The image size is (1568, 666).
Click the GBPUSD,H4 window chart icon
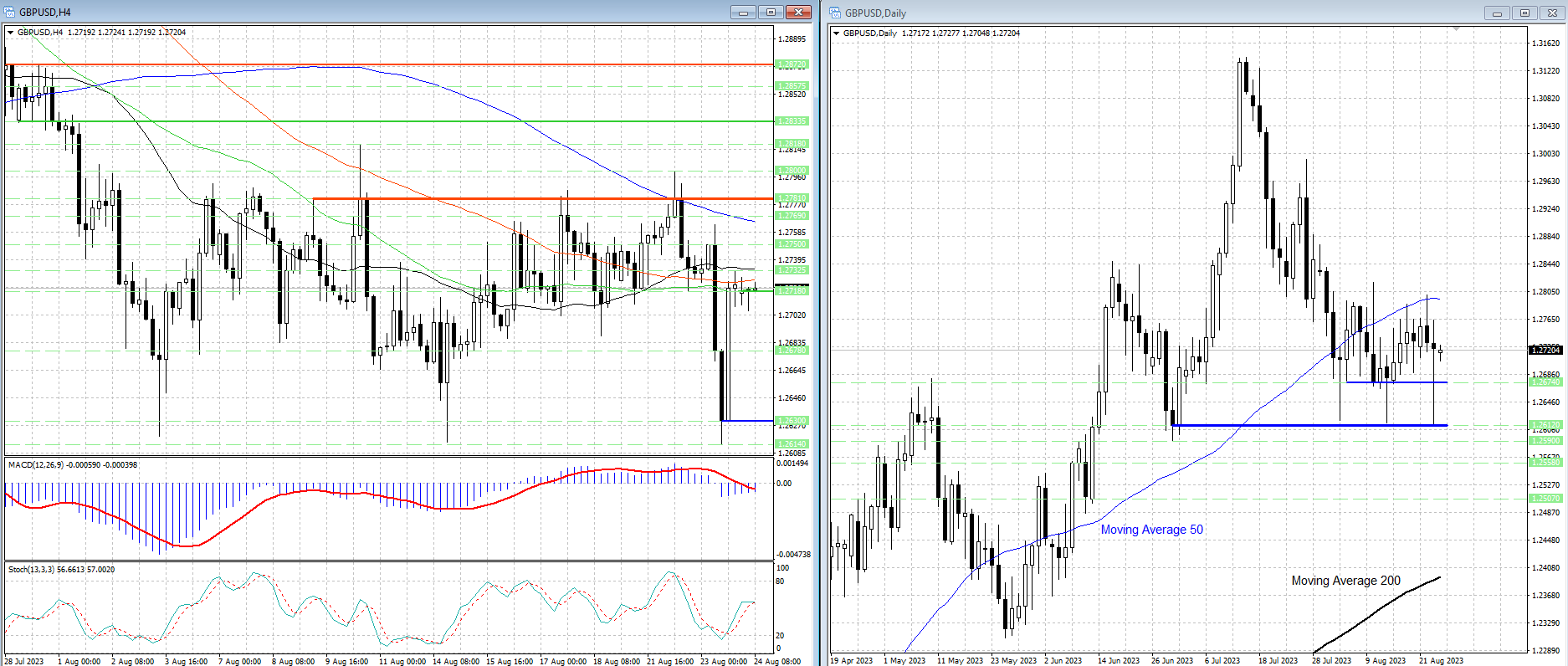pyautogui.click(x=10, y=12)
